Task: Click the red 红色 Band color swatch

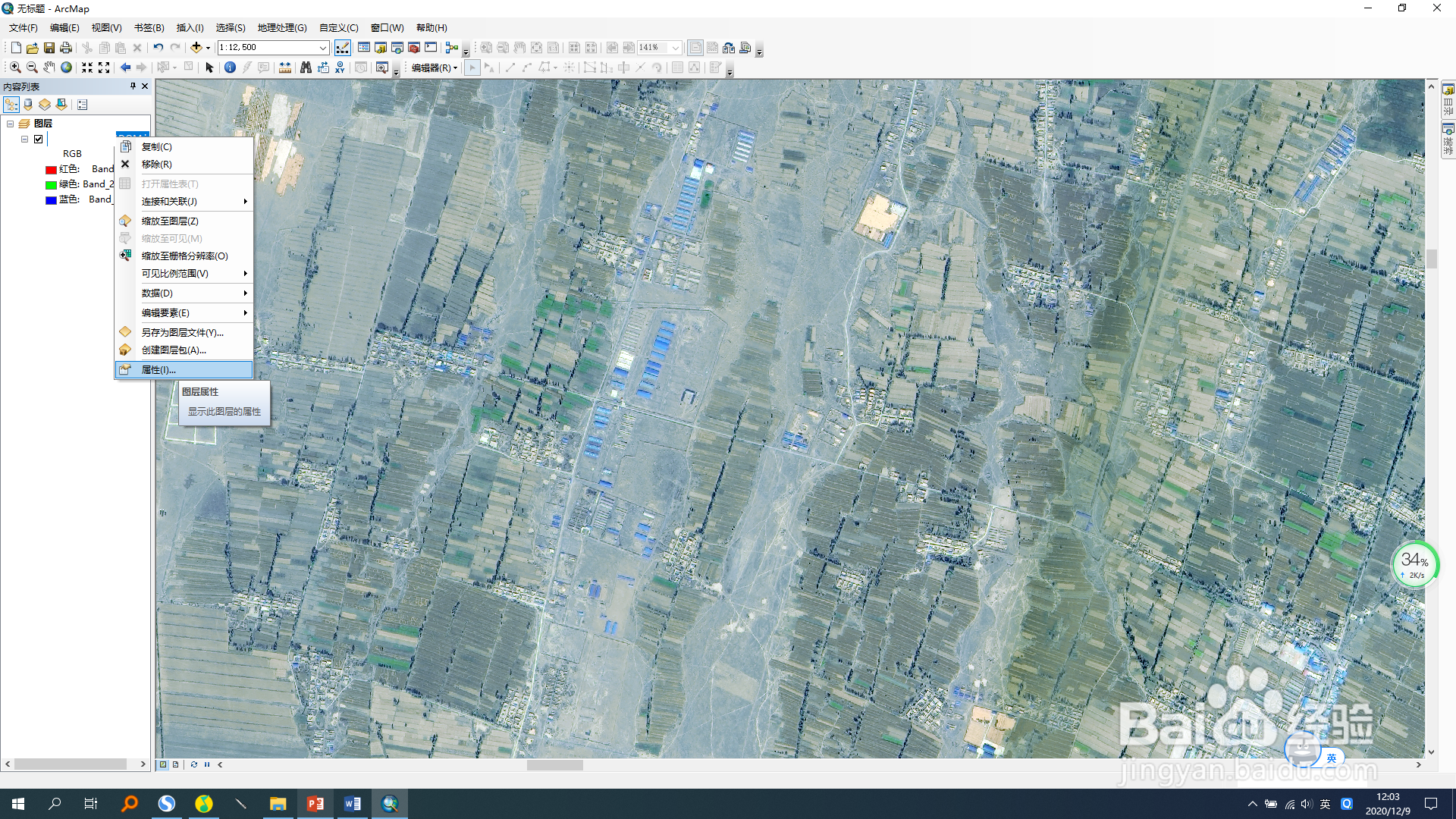Action: pos(51,169)
